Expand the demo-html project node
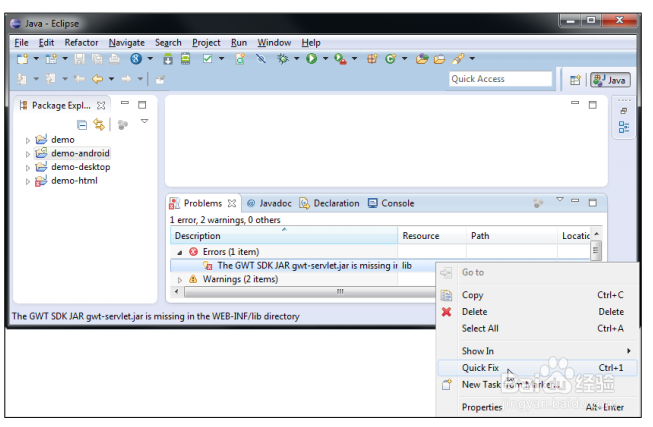653x427 pixels. (x=27, y=182)
